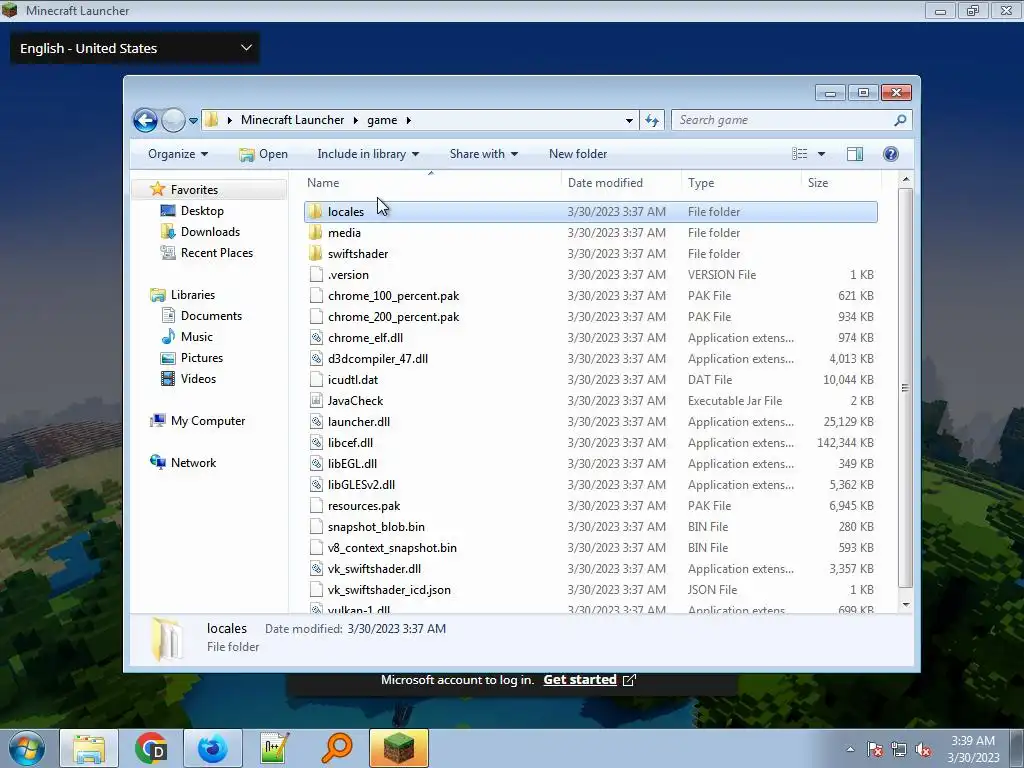Open Documents library in navigation pane
Viewport: 1024px width, 768px height.
211,315
